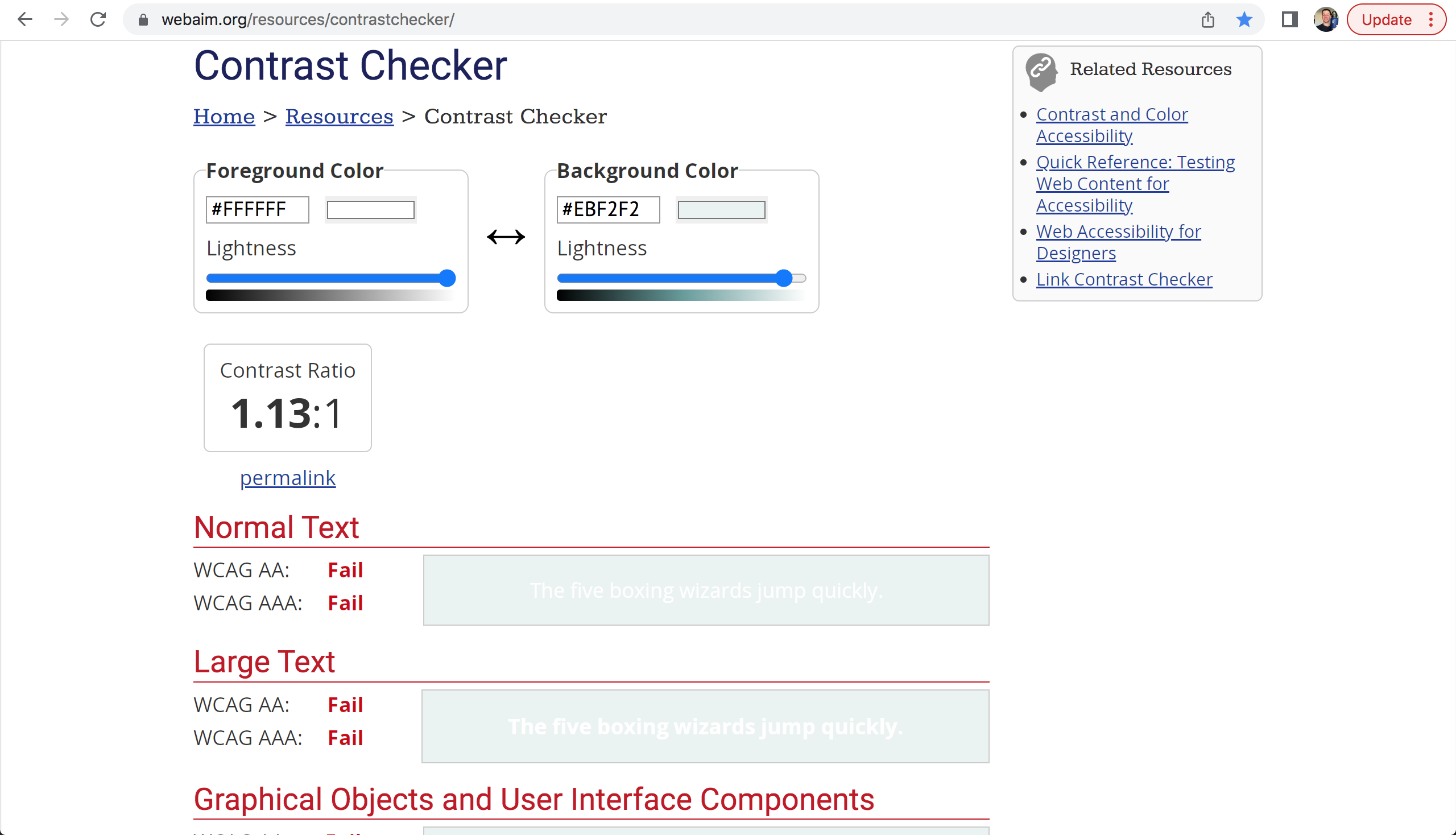Click the browser back arrow
The width and height of the screenshot is (1456, 835).
24,19
